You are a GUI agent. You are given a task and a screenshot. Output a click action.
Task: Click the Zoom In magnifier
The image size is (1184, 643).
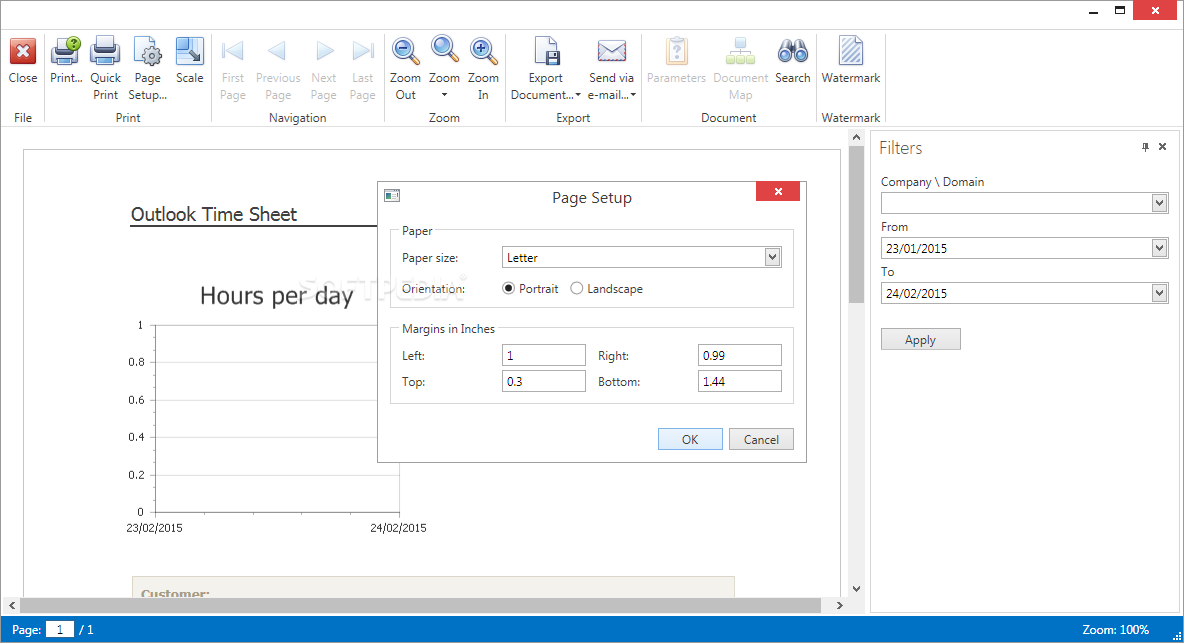click(x=483, y=51)
